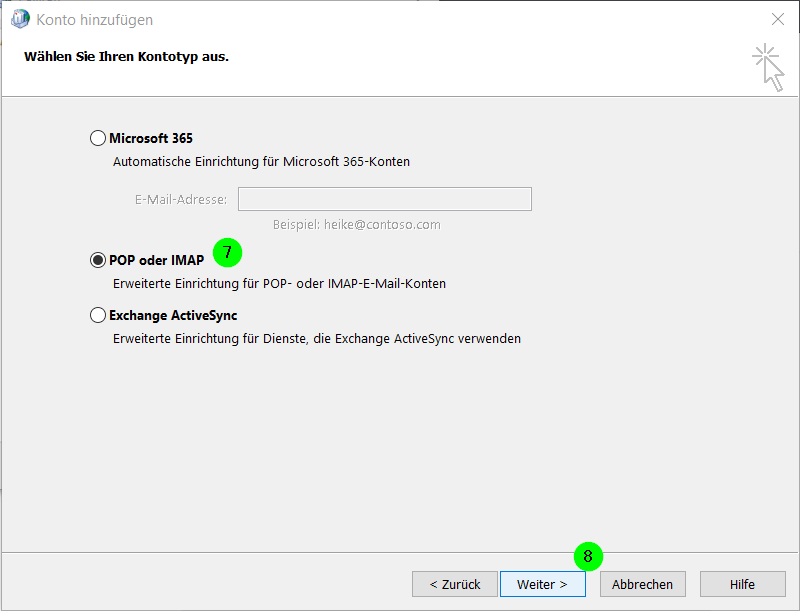The width and height of the screenshot is (800, 611).
Task: Select the POP oder IMAP radio button
Action: point(97,260)
